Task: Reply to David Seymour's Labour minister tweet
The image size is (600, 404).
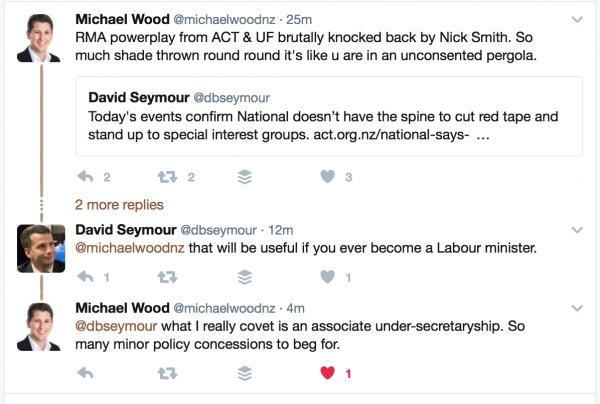Action: 86,276
